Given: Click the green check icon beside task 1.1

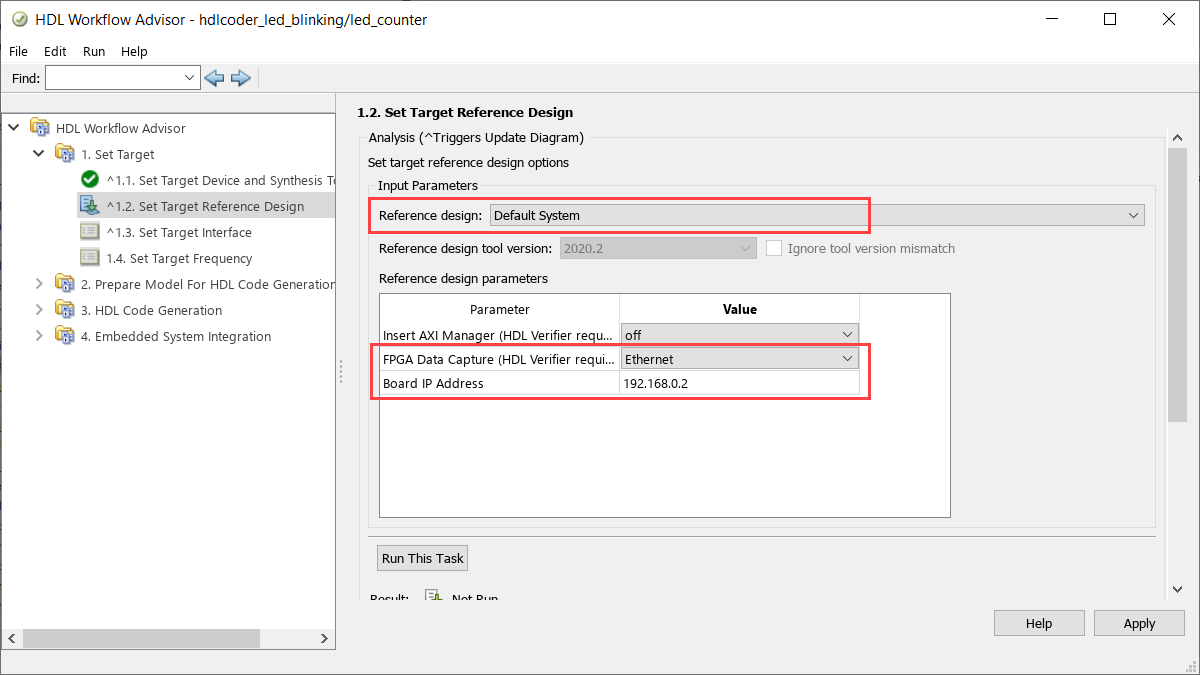Looking at the screenshot, I should (x=91, y=180).
